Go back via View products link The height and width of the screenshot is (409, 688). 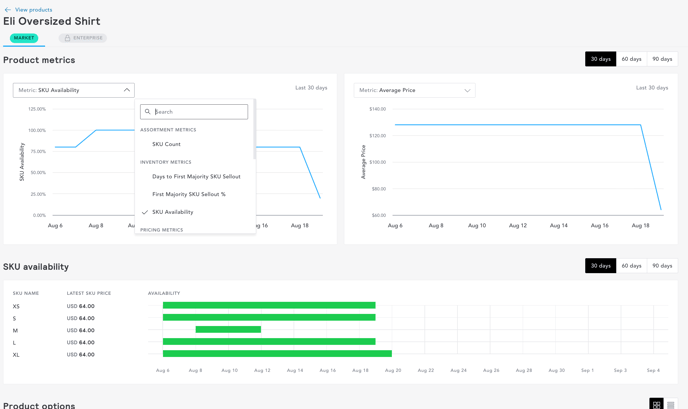pos(33,10)
